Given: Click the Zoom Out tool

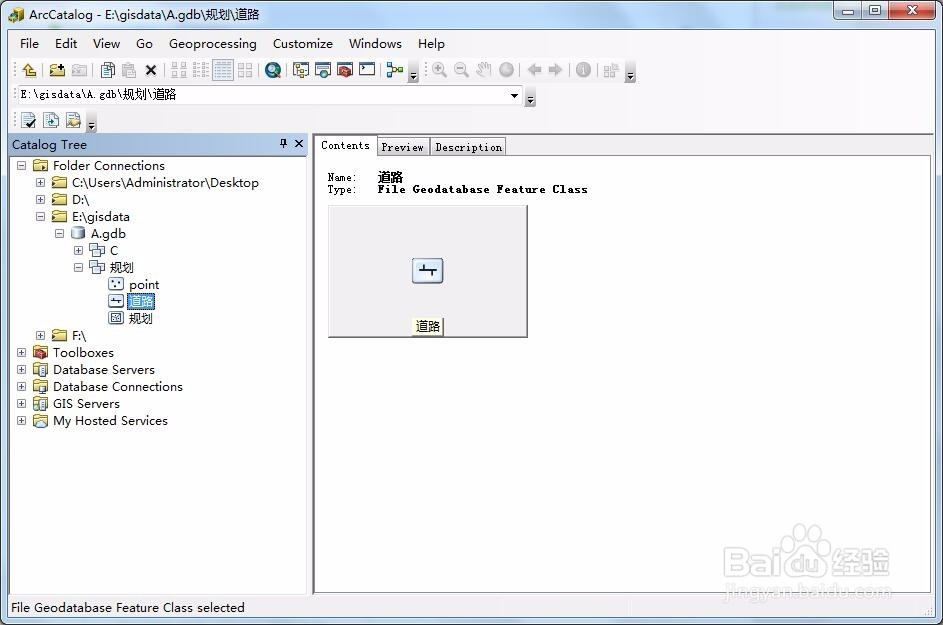Looking at the screenshot, I should click(x=461, y=70).
